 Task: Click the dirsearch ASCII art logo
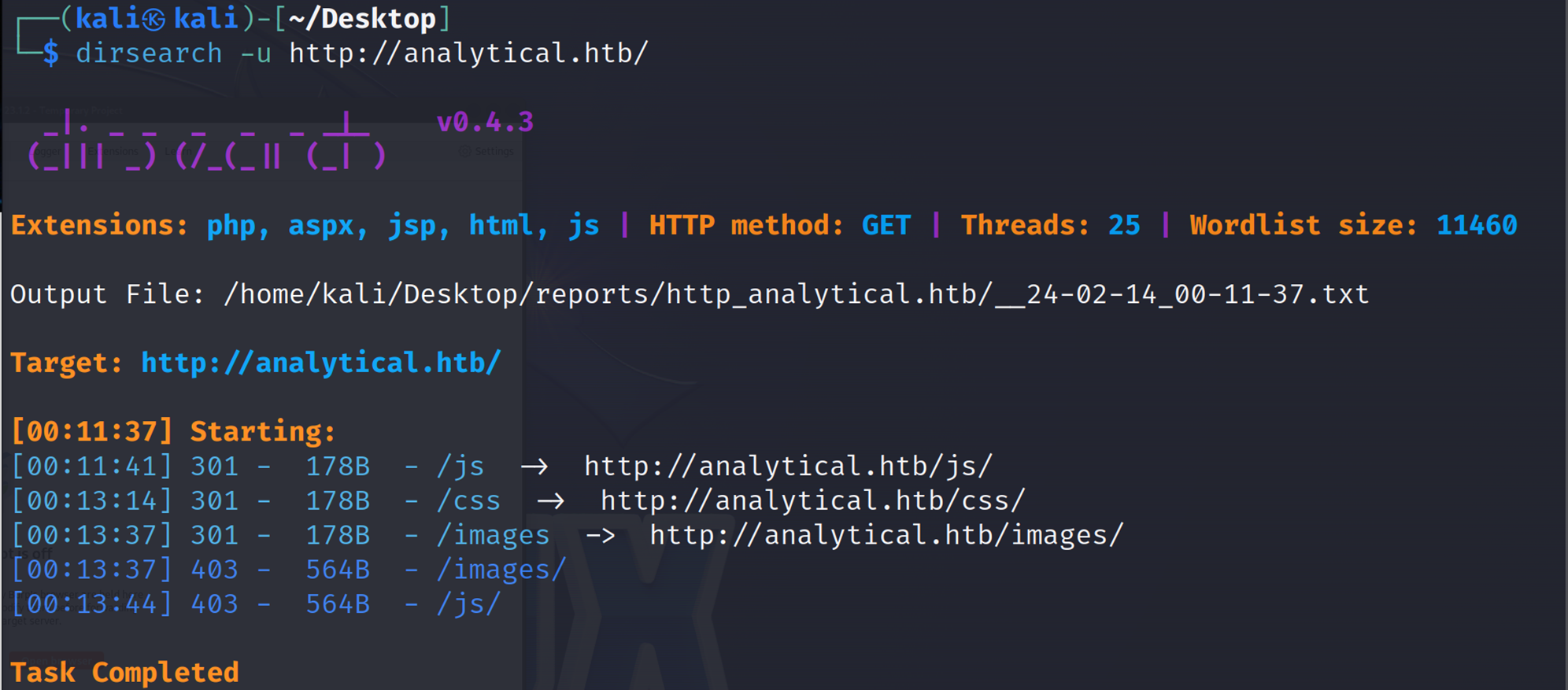(x=207, y=142)
